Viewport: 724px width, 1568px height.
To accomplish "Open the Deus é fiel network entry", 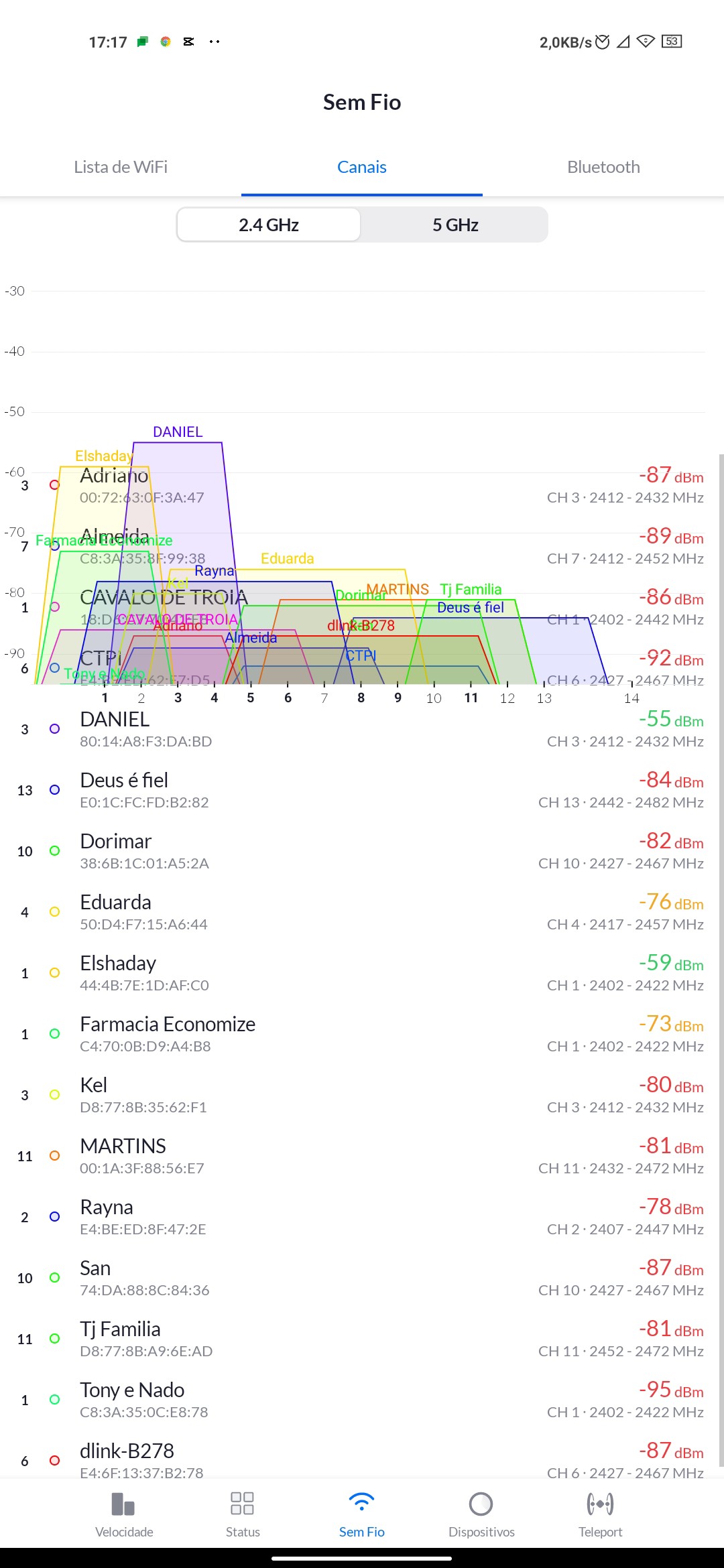I will click(362, 790).
